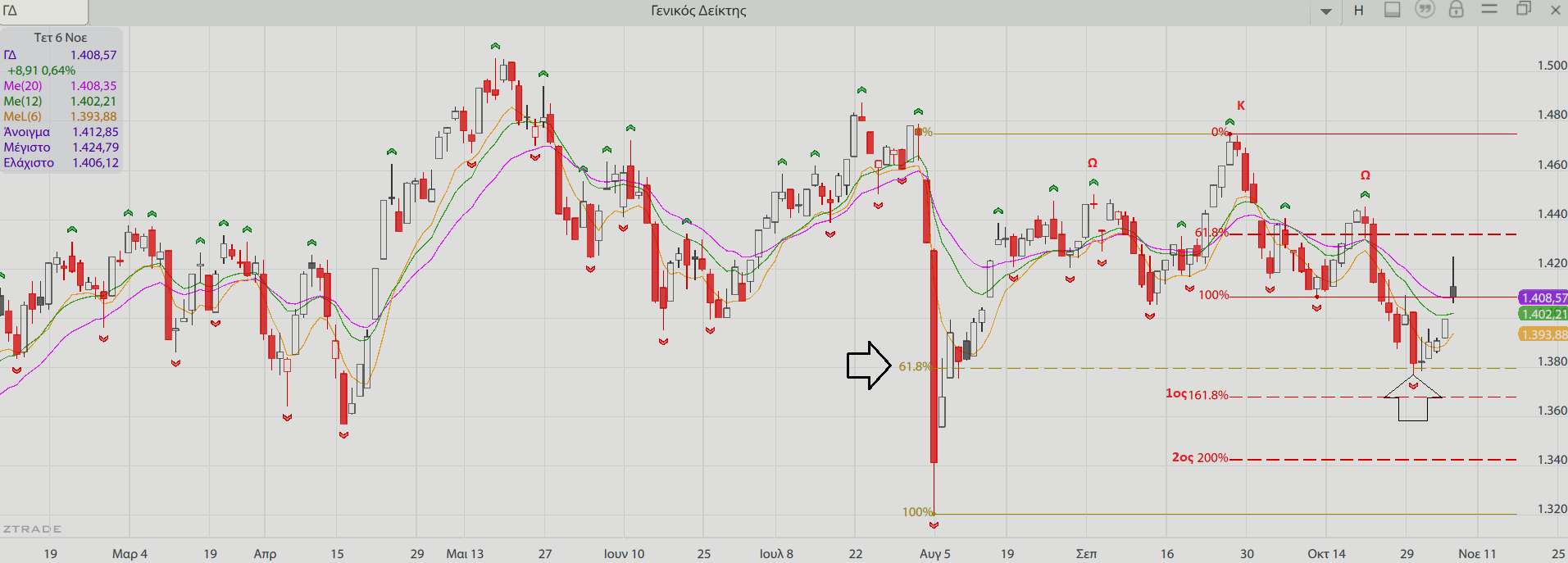Select the red 100% Fibonacci level label
1568x563 pixels.
(1214, 295)
